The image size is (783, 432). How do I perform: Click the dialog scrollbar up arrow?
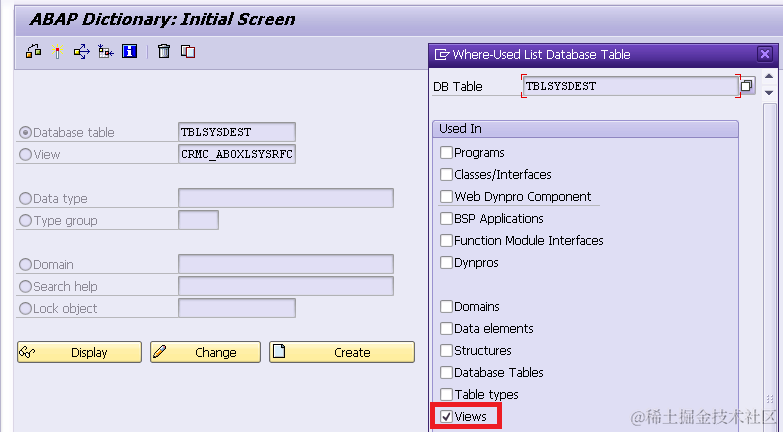(769, 76)
